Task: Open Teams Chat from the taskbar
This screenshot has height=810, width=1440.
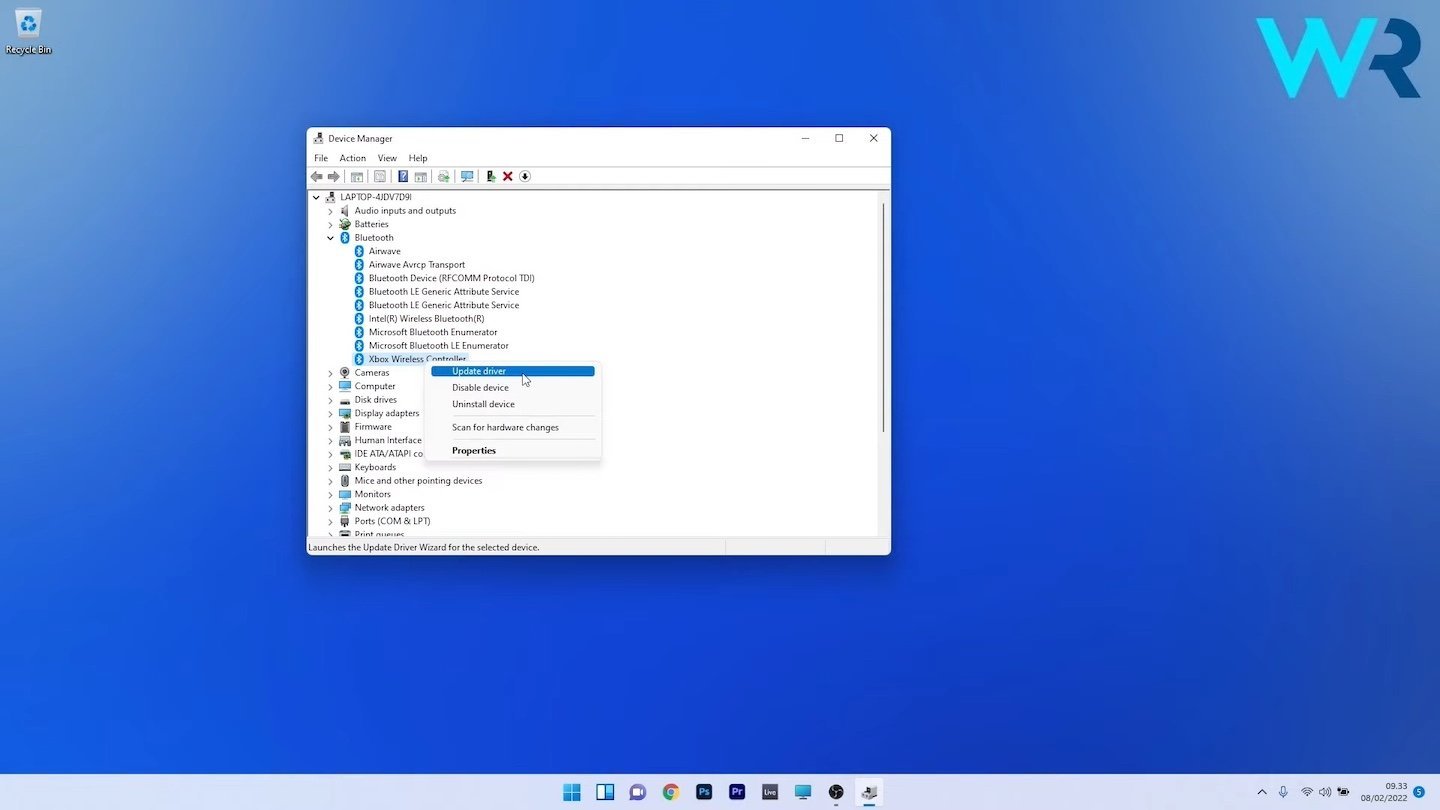Action: pyautogui.click(x=638, y=792)
